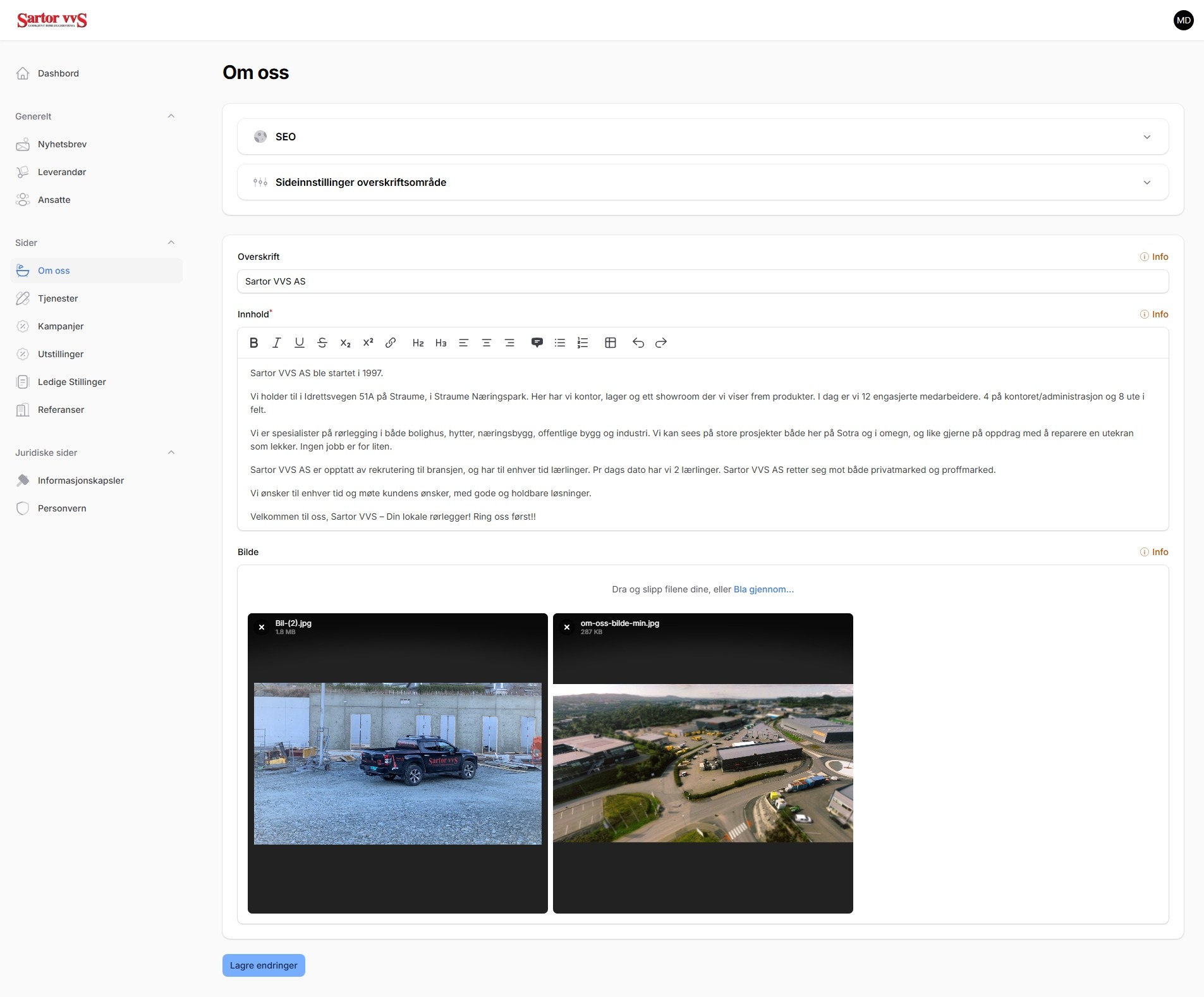Collapse the Generelt sidebar group
This screenshot has height=997, width=1204.
tap(171, 116)
